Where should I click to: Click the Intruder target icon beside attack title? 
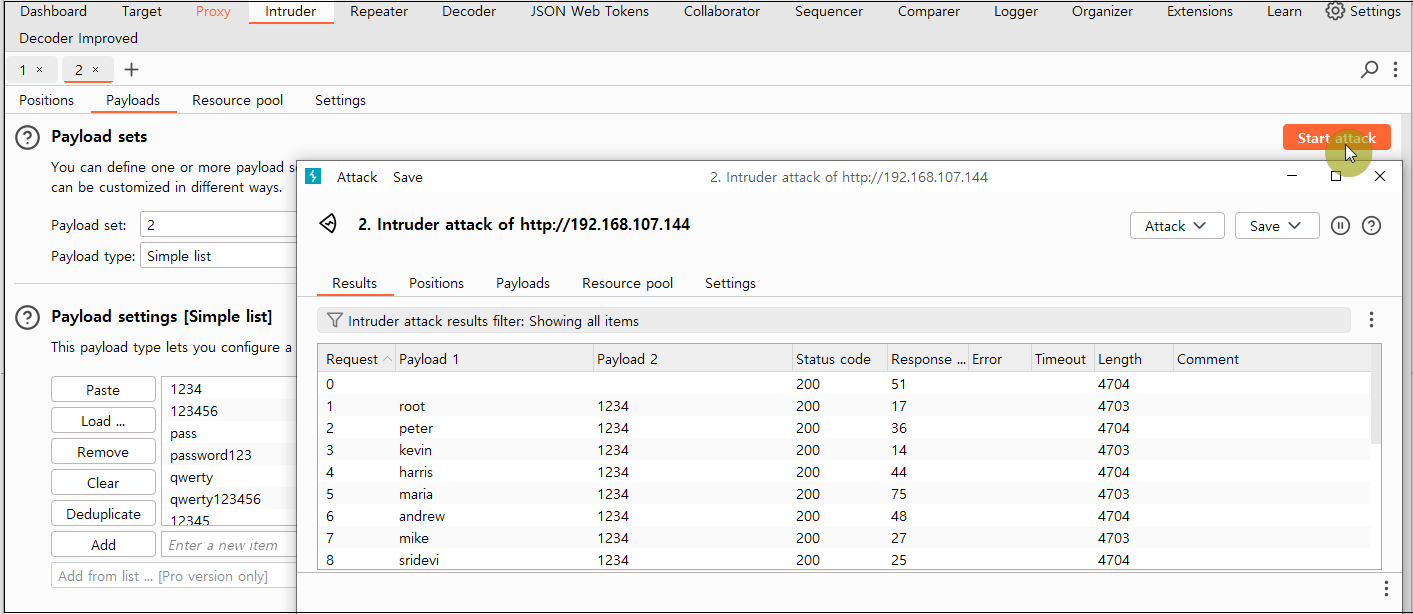click(x=328, y=224)
